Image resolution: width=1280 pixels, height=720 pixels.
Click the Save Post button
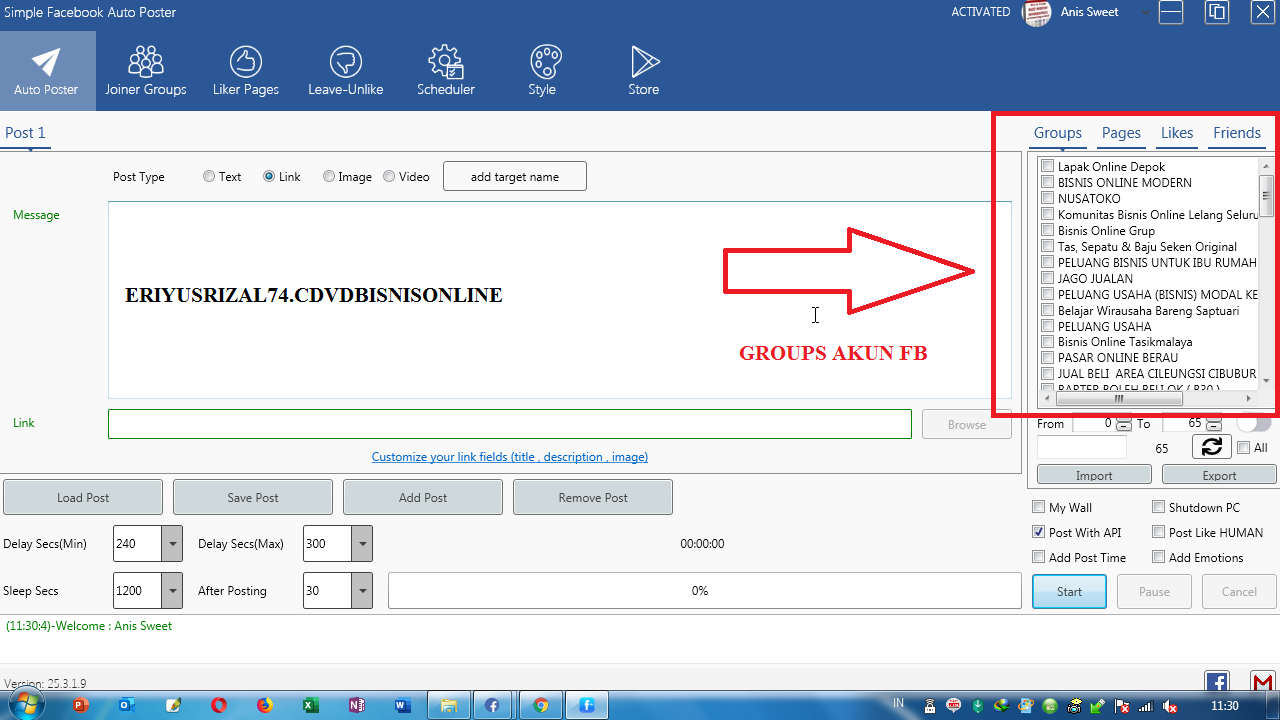[253, 497]
